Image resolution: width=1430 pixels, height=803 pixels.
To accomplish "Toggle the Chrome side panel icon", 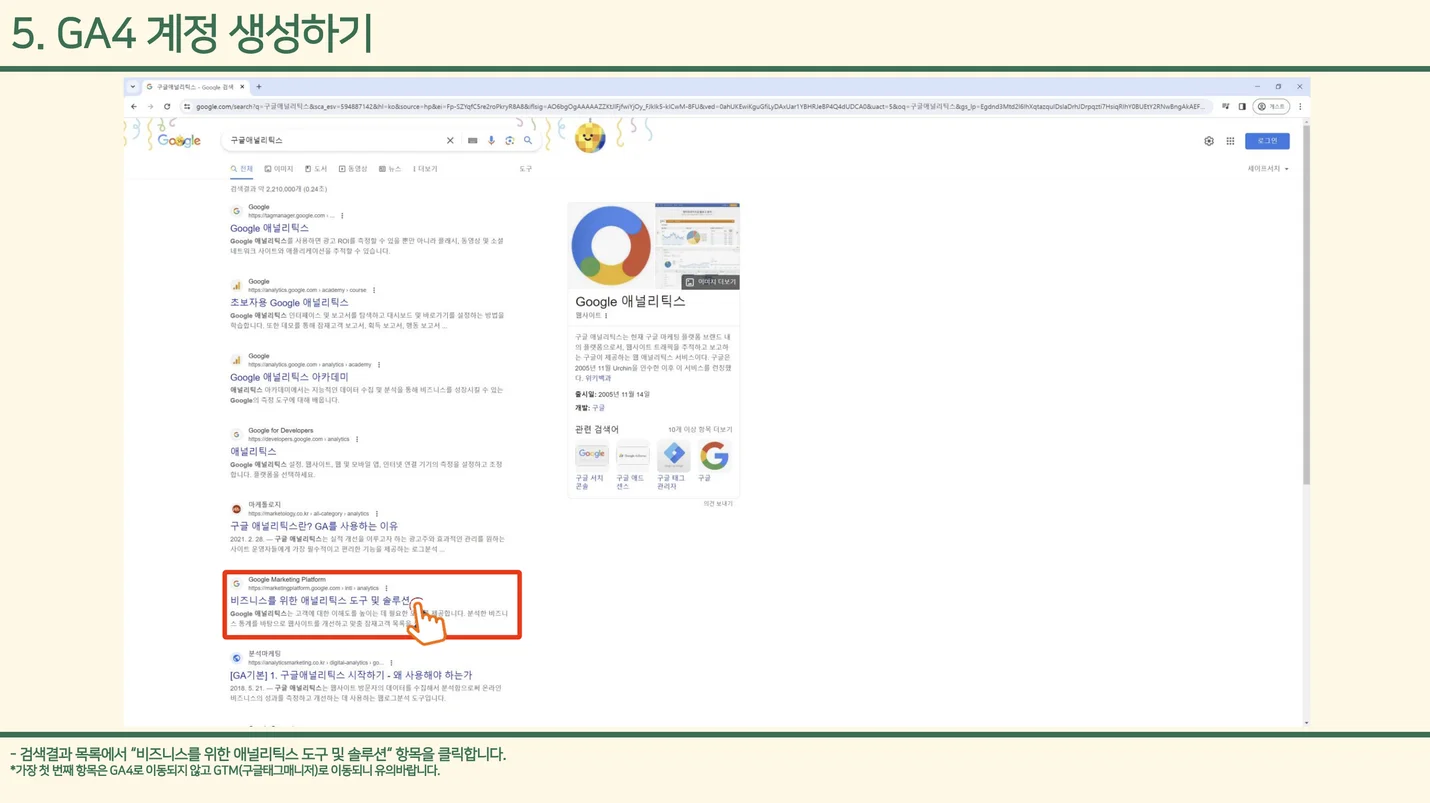I will 1242,107.
